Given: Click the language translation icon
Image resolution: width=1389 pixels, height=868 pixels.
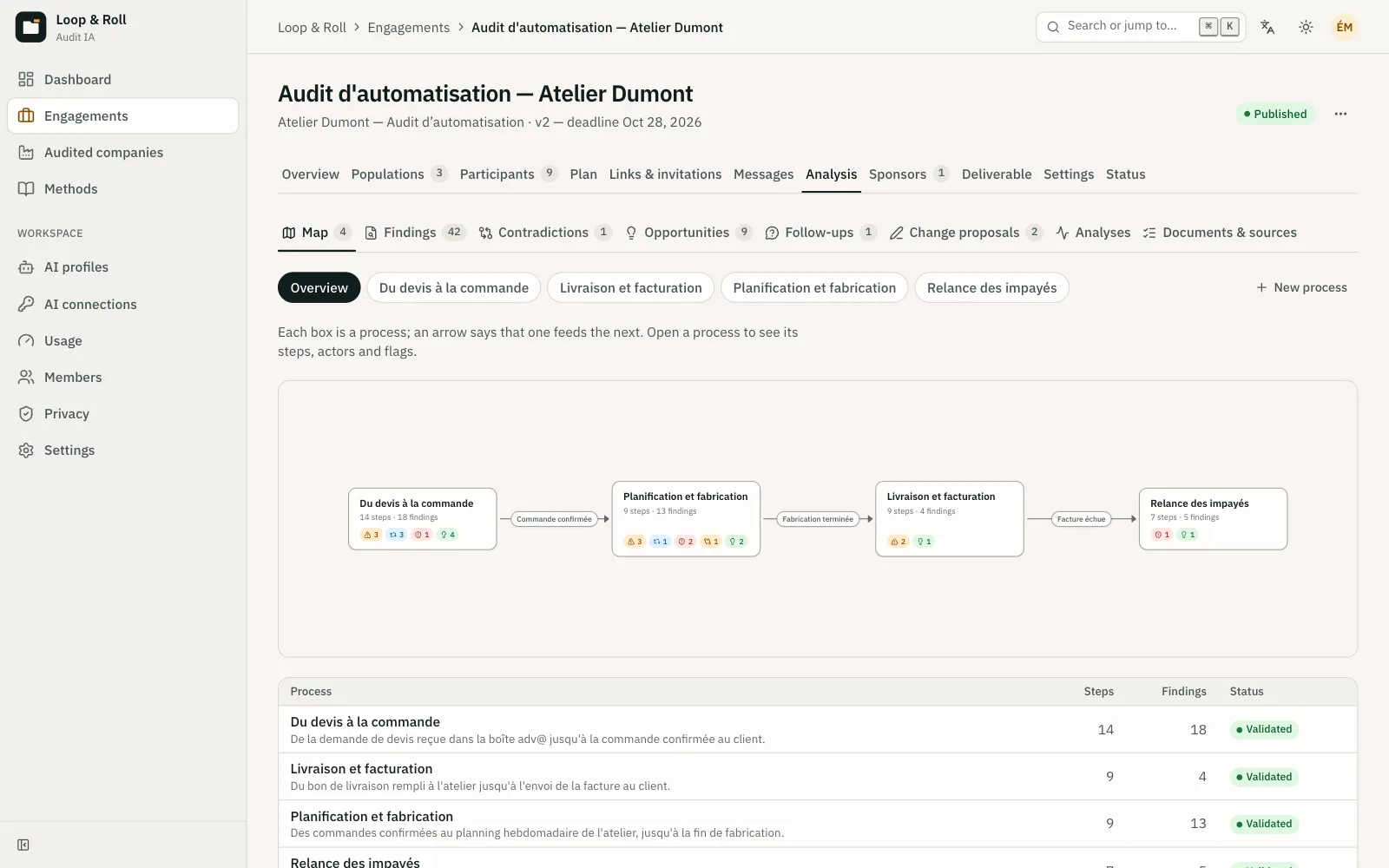Looking at the screenshot, I should pos(1267,27).
